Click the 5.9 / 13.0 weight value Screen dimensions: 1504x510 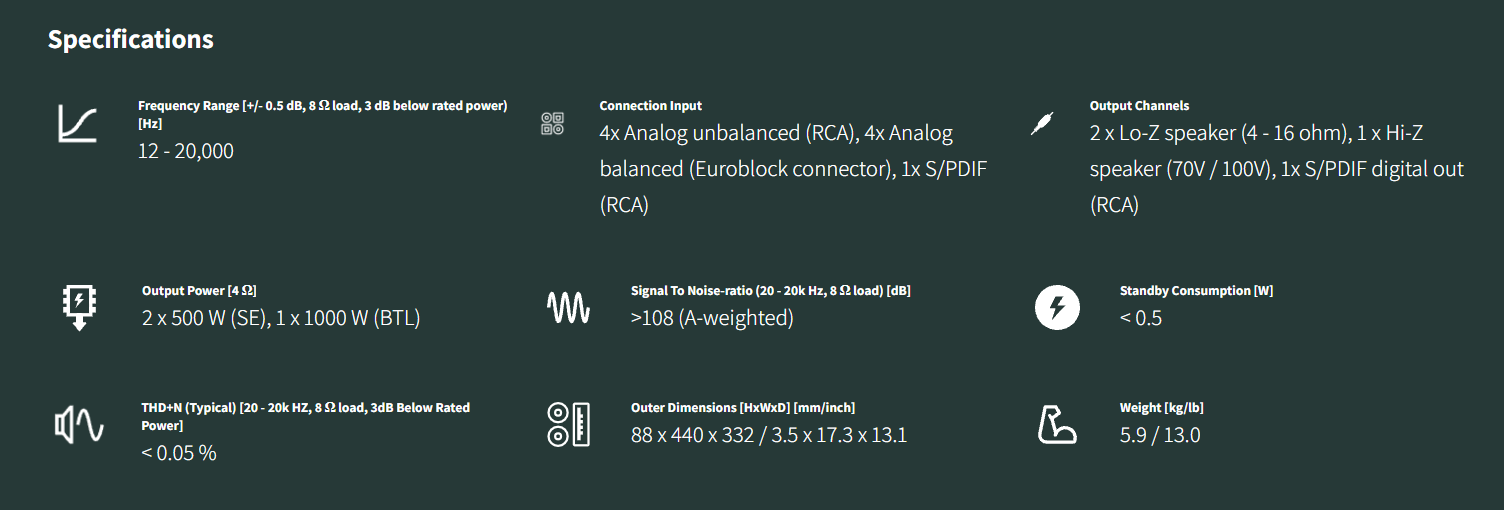[1160, 435]
